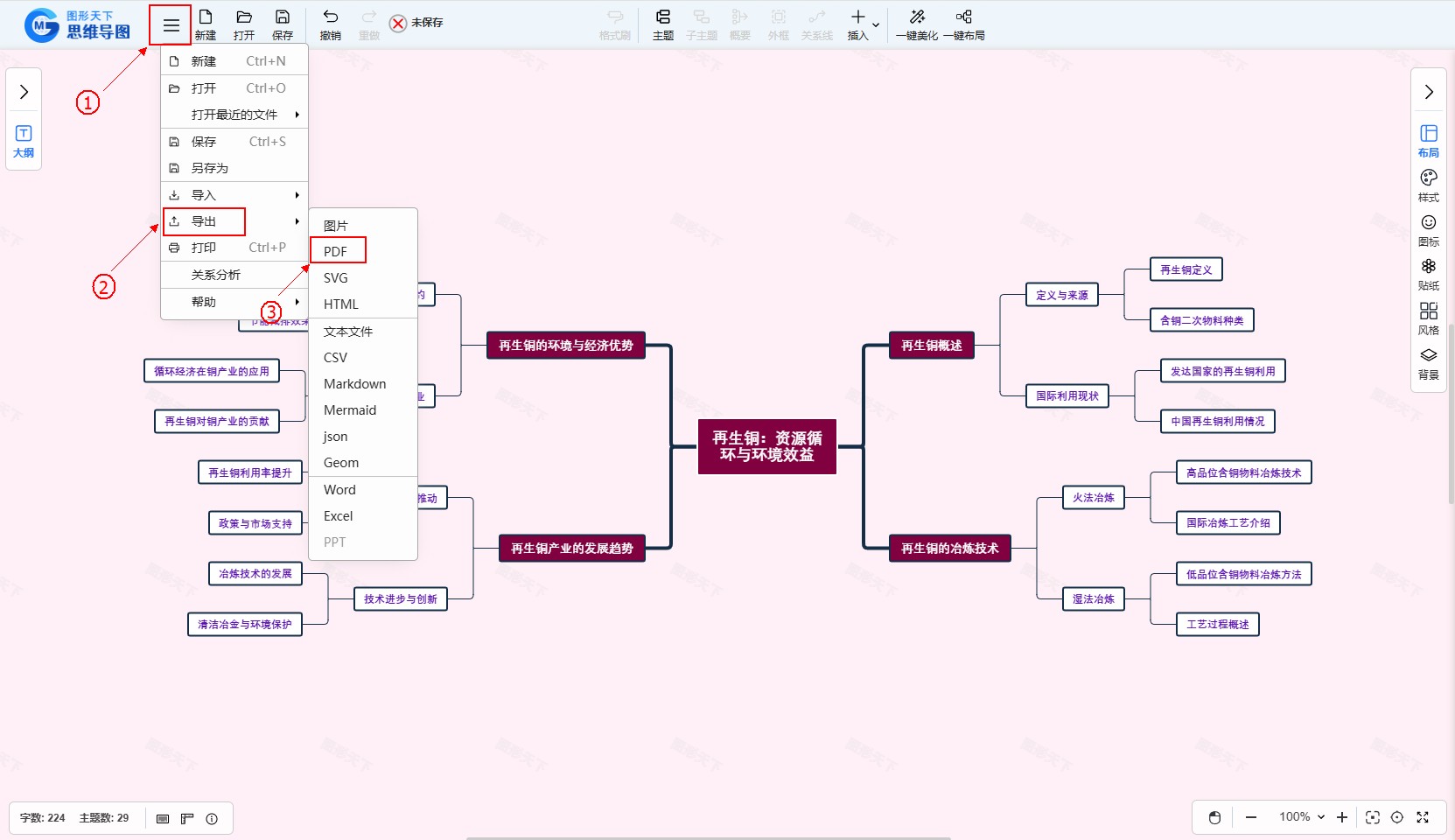Select the central topic node 再生铜
Image resolution: width=1455 pixels, height=840 pixels.
[x=766, y=446]
